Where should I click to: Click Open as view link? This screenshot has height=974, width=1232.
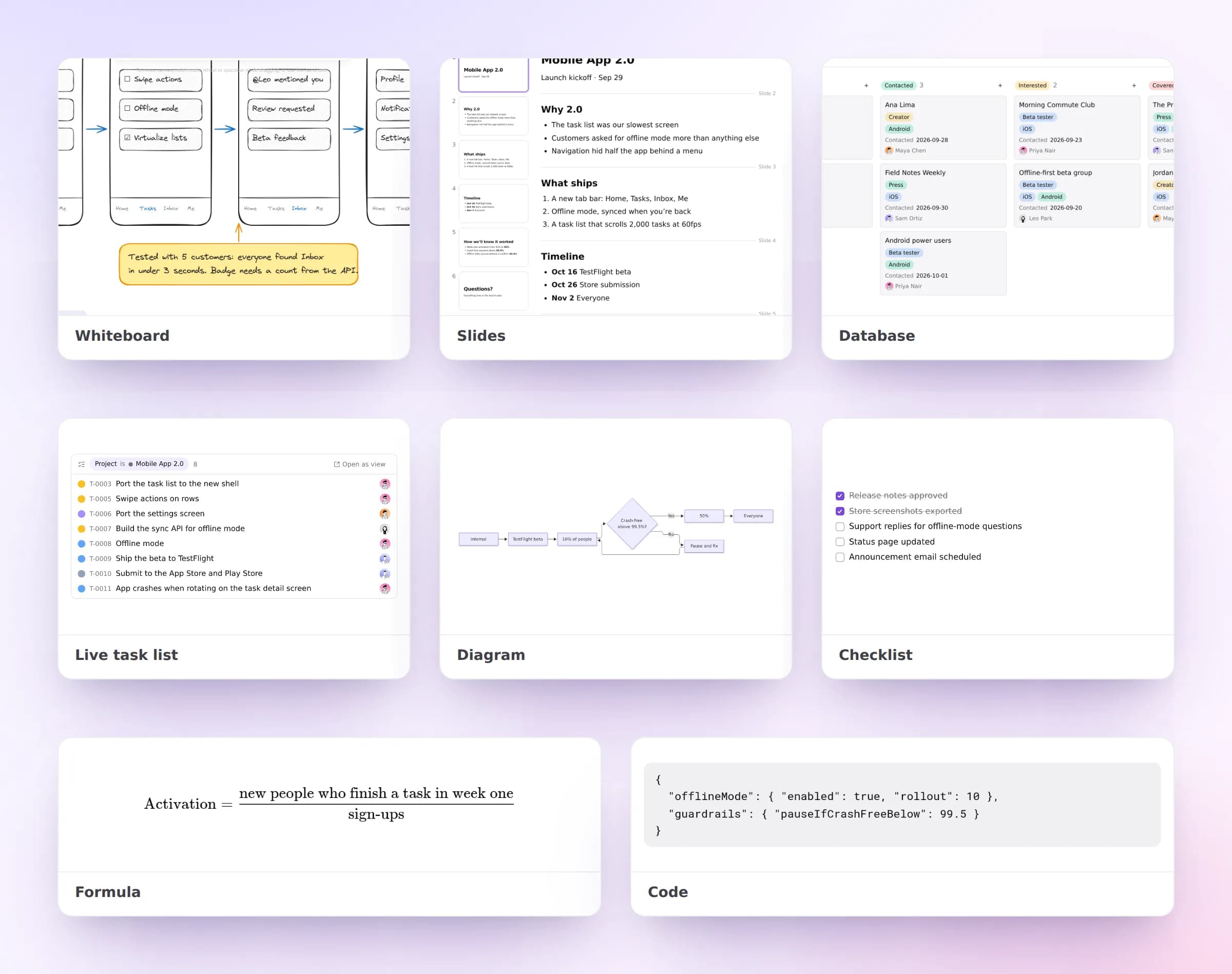pyautogui.click(x=359, y=464)
